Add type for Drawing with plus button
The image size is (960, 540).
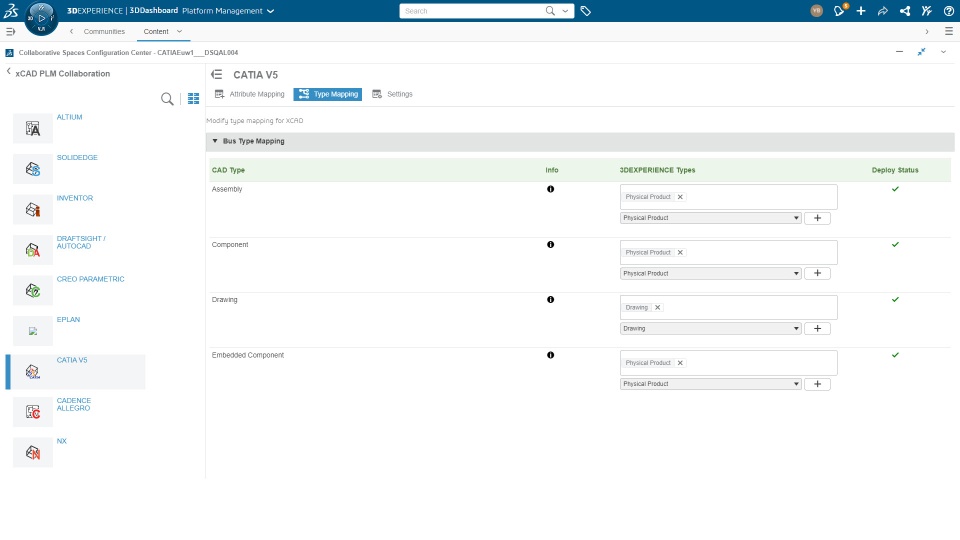(x=817, y=328)
